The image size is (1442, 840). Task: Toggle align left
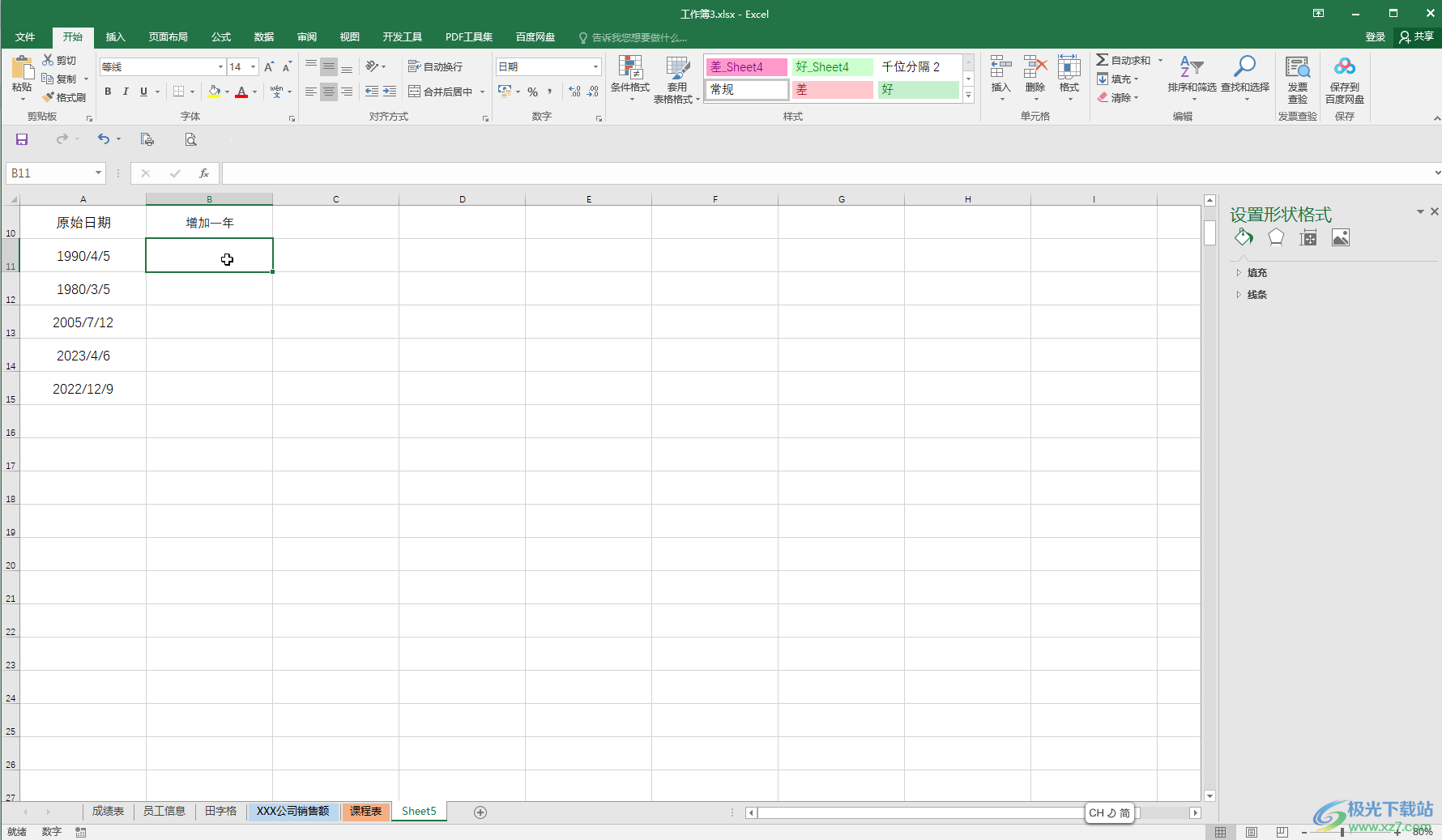[x=311, y=92]
